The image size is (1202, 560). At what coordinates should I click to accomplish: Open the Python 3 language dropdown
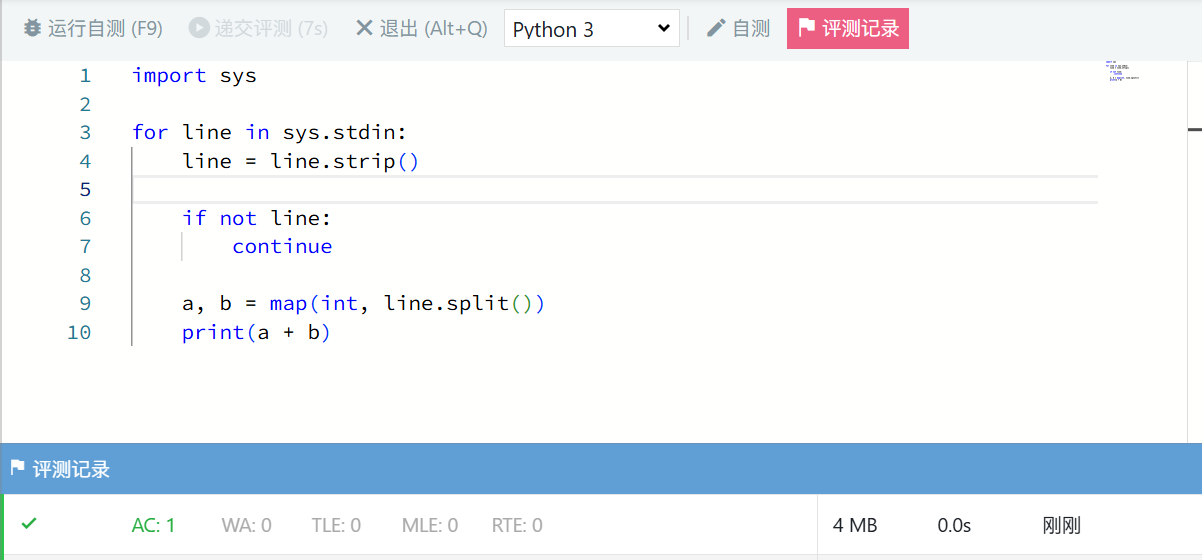(x=591, y=29)
